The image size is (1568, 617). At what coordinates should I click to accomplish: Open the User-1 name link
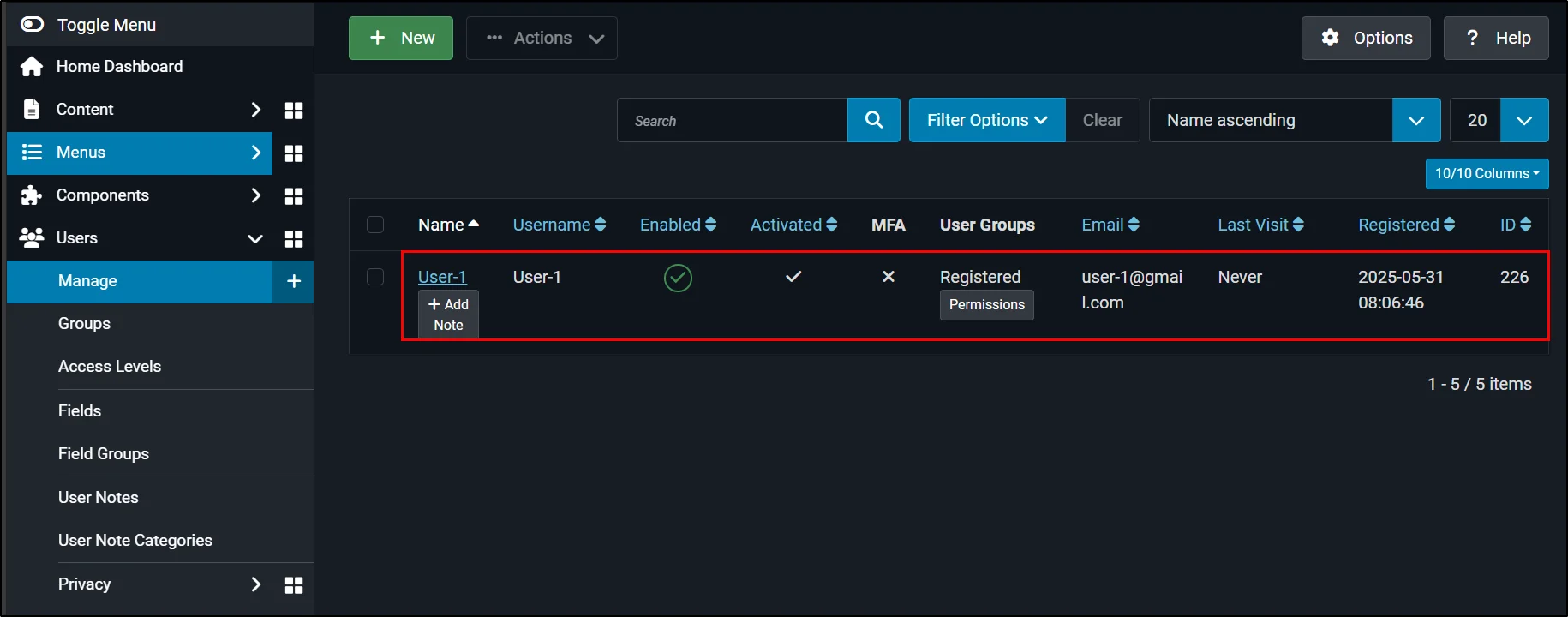point(442,277)
